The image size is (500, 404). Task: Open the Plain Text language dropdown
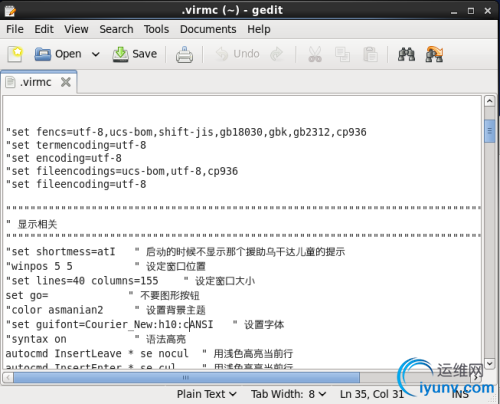coord(207,394)
